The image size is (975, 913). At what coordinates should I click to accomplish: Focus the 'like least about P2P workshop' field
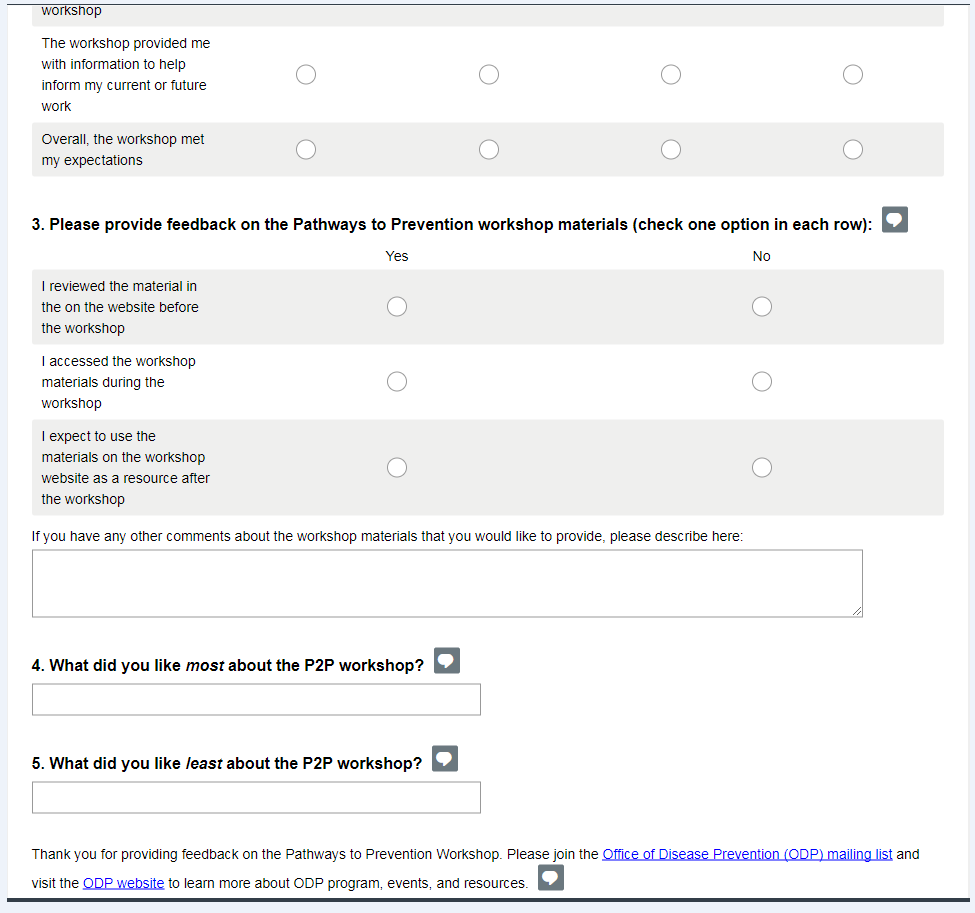256,797
